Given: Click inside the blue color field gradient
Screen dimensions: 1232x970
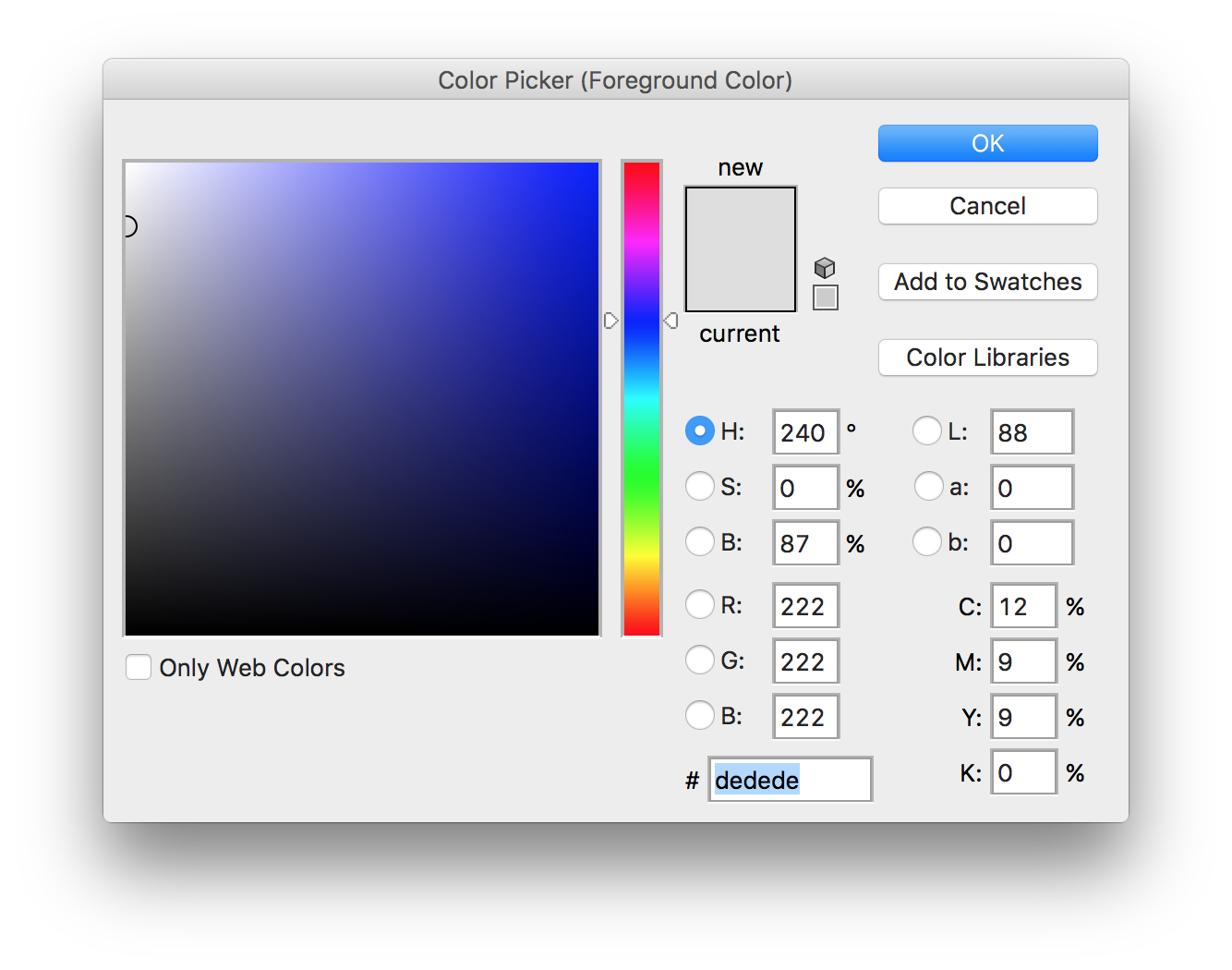Looking at the screenshot, I should [362, 398].
